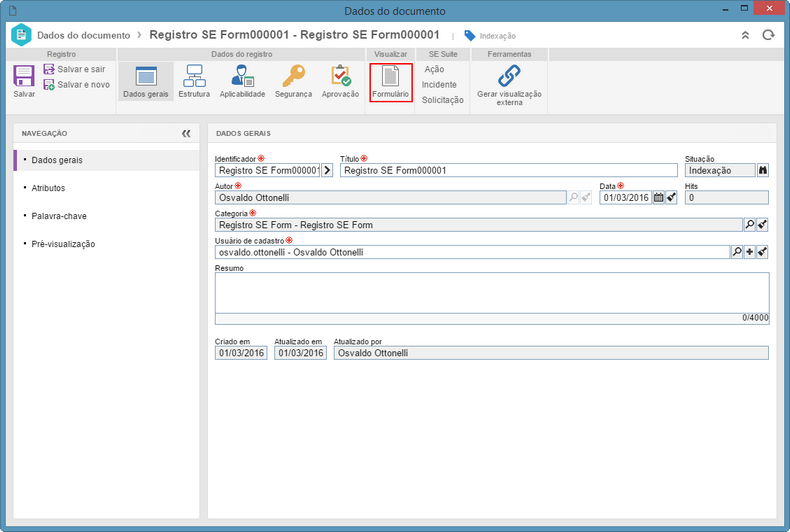The width and height of the screenshot is (790, 532).
Task: Select Dados gerais in navigation
Action: [x=107, y=160]
